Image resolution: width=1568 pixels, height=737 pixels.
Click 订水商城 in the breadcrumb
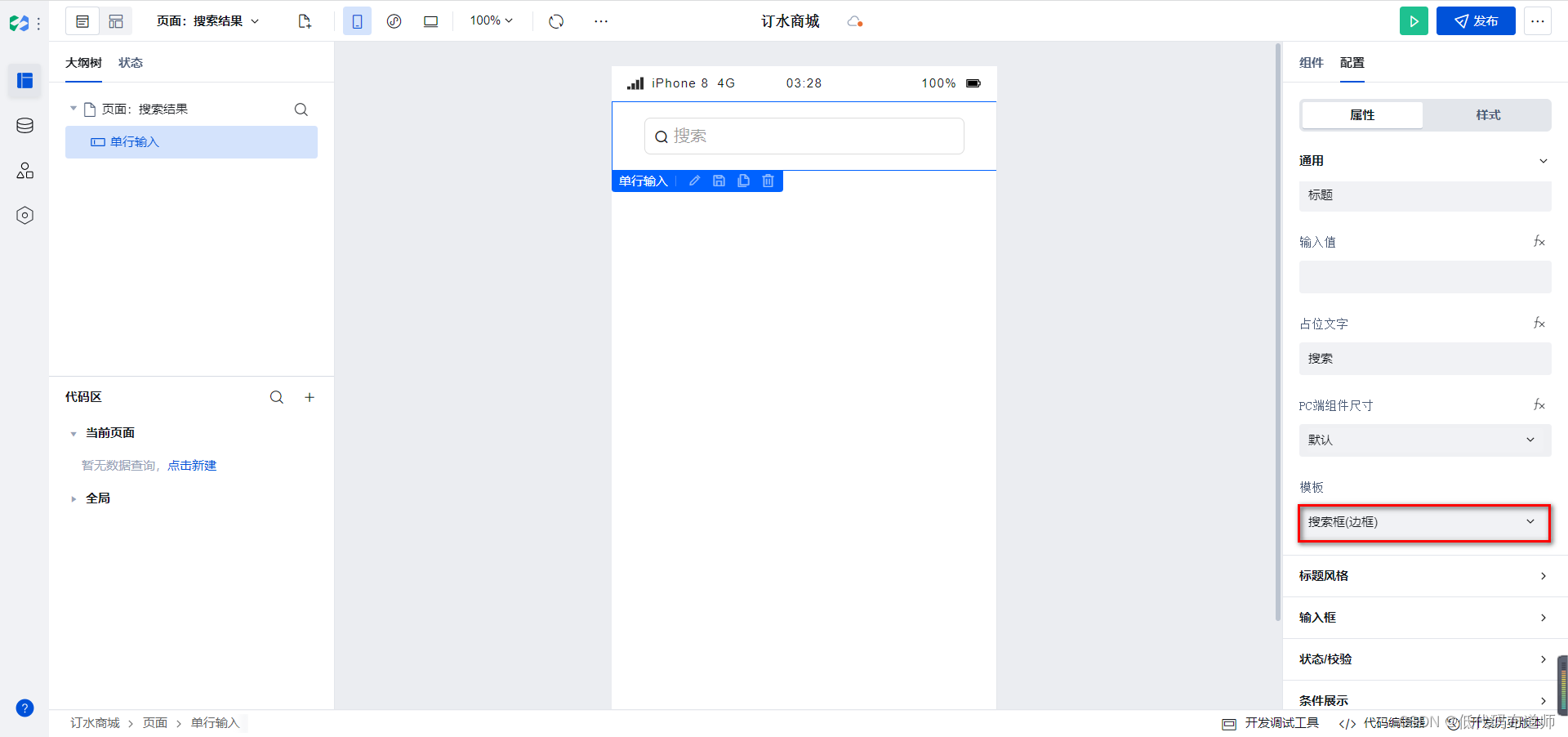click(95, 723)
